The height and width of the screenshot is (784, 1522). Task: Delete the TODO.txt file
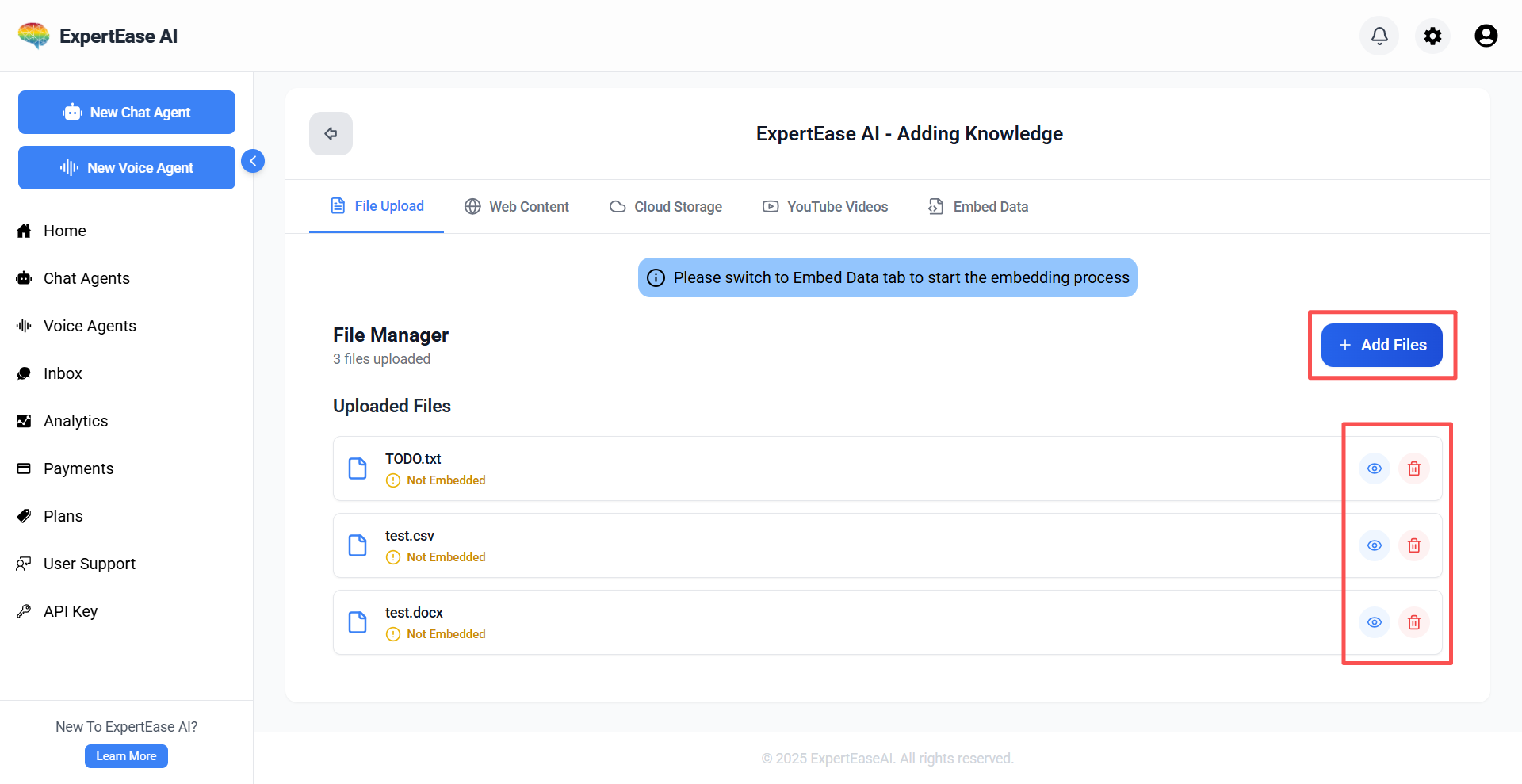coord(1413,468)
